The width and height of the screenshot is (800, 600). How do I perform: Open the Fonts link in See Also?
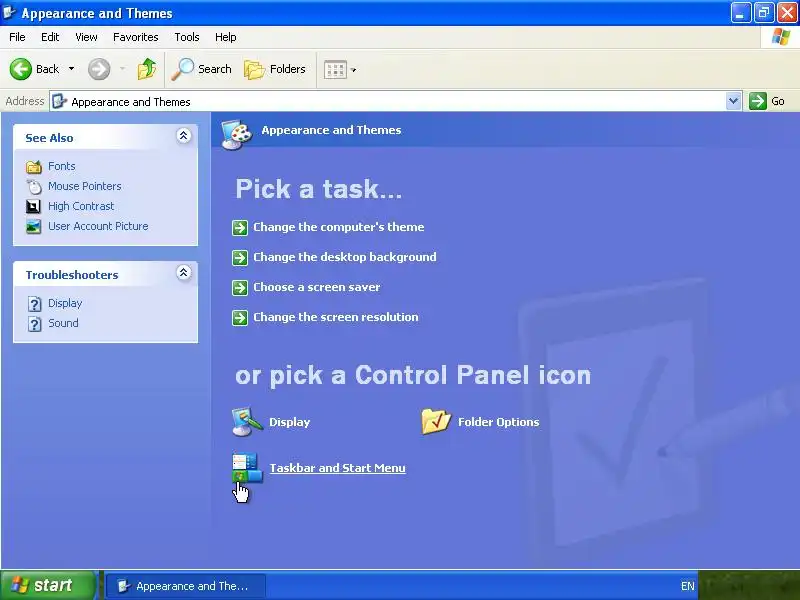(x=62, y=166)
